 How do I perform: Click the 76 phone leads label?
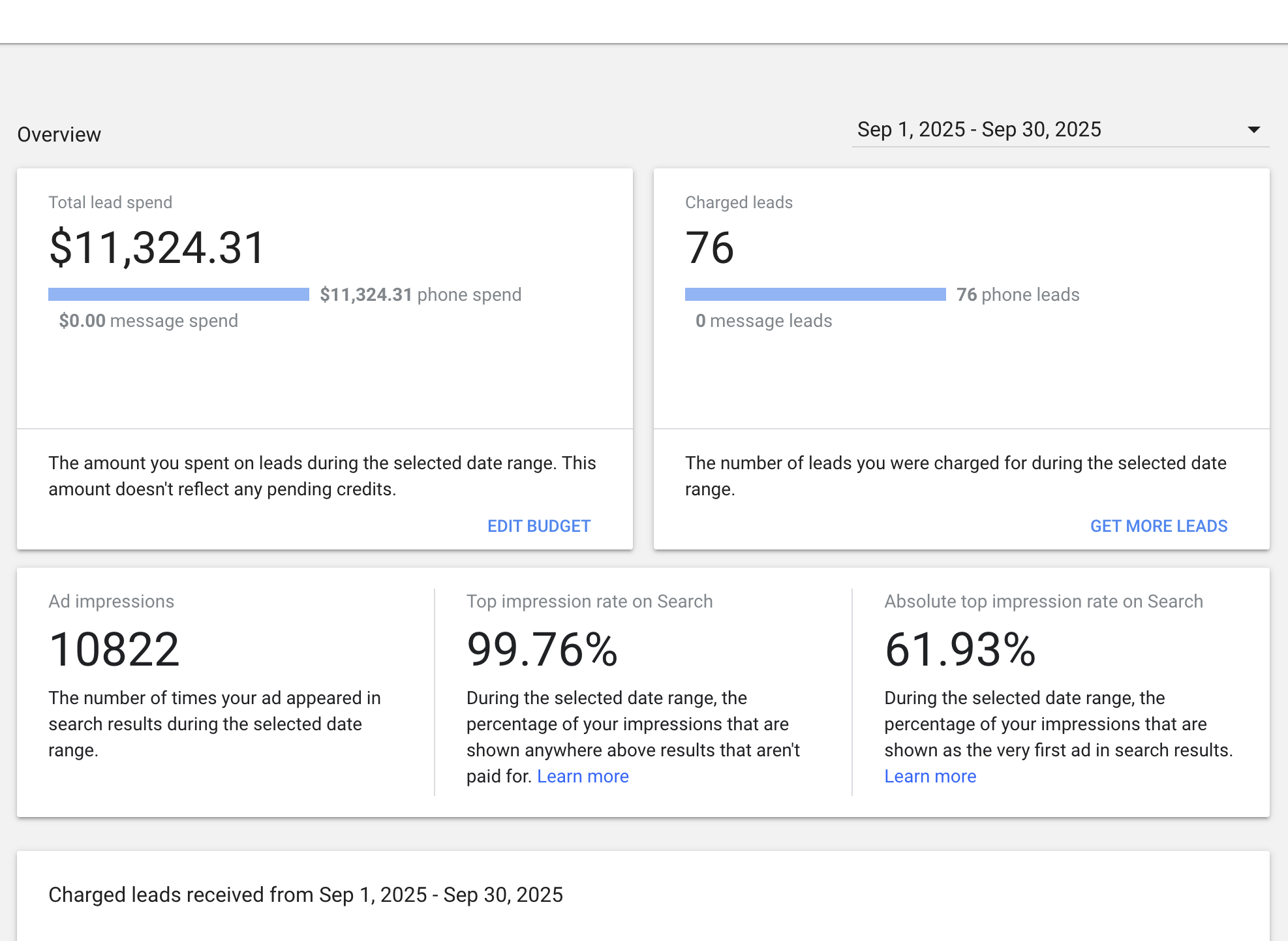[x=1017, y=295]
